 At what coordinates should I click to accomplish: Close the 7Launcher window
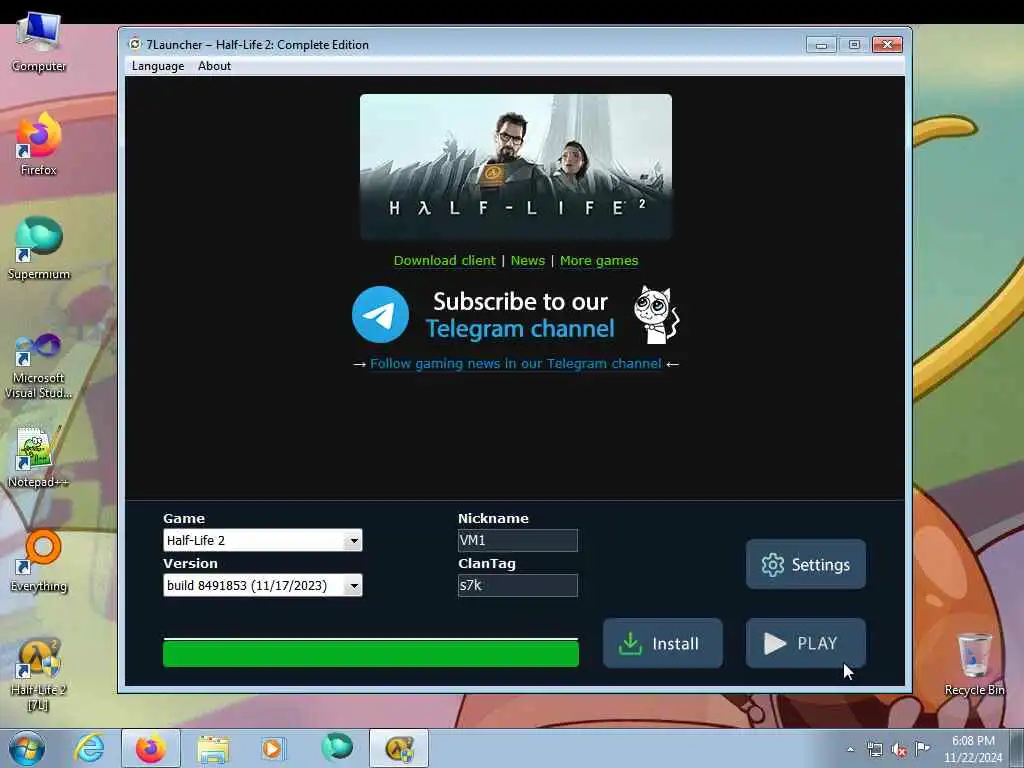[888, 44]
